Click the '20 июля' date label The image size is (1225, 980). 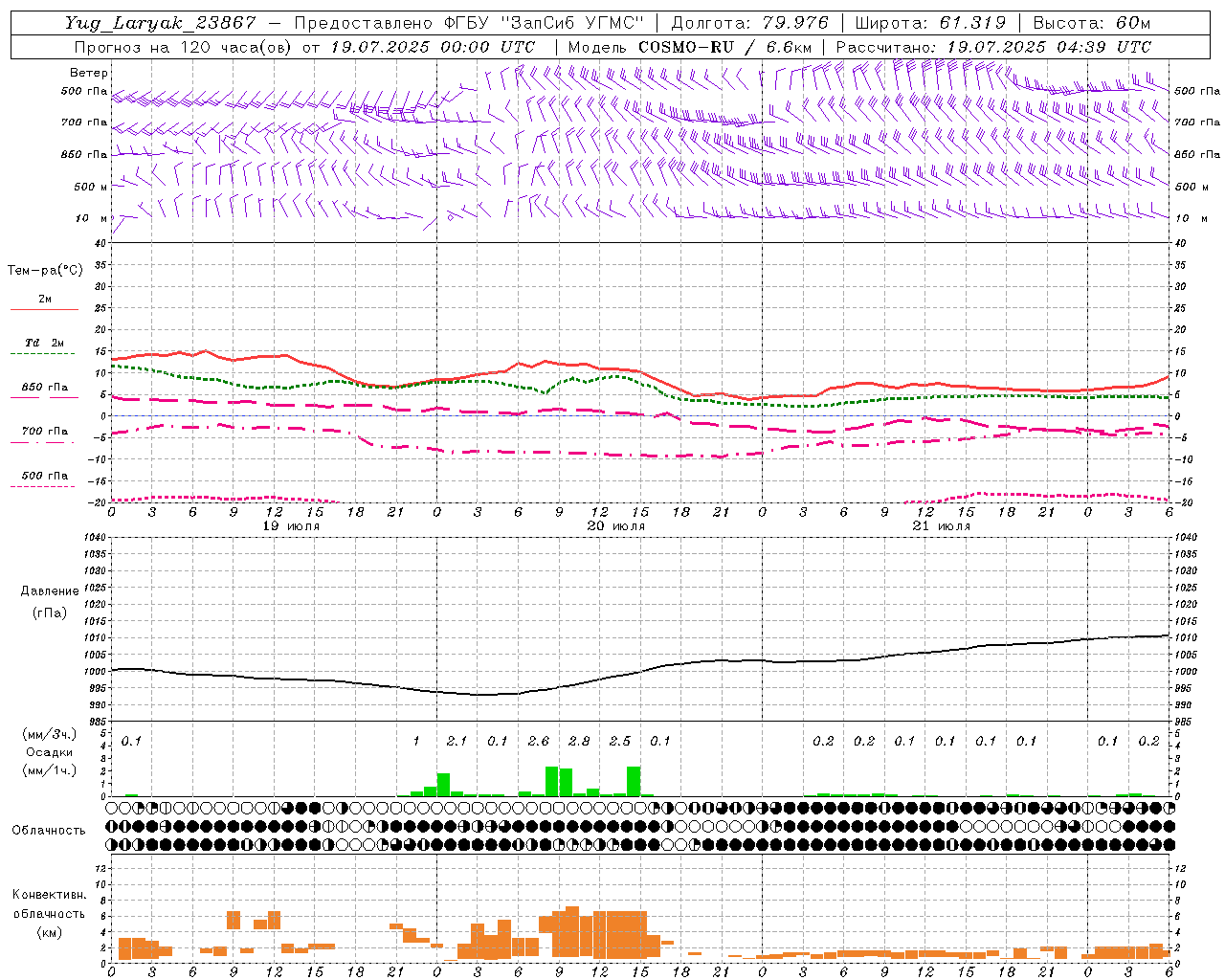point(615,526)
